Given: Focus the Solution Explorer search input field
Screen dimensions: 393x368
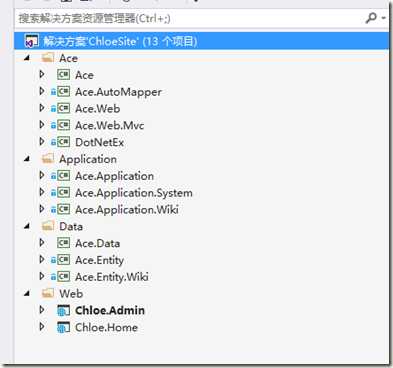Looking at the screenshot, I should (x=189, y=18).
